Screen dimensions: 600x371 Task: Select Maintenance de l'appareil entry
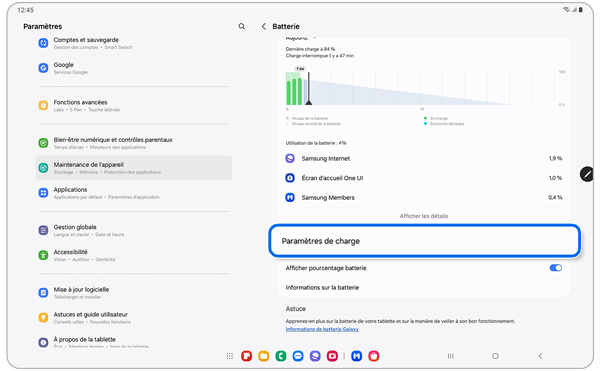(x=134, y=168)
